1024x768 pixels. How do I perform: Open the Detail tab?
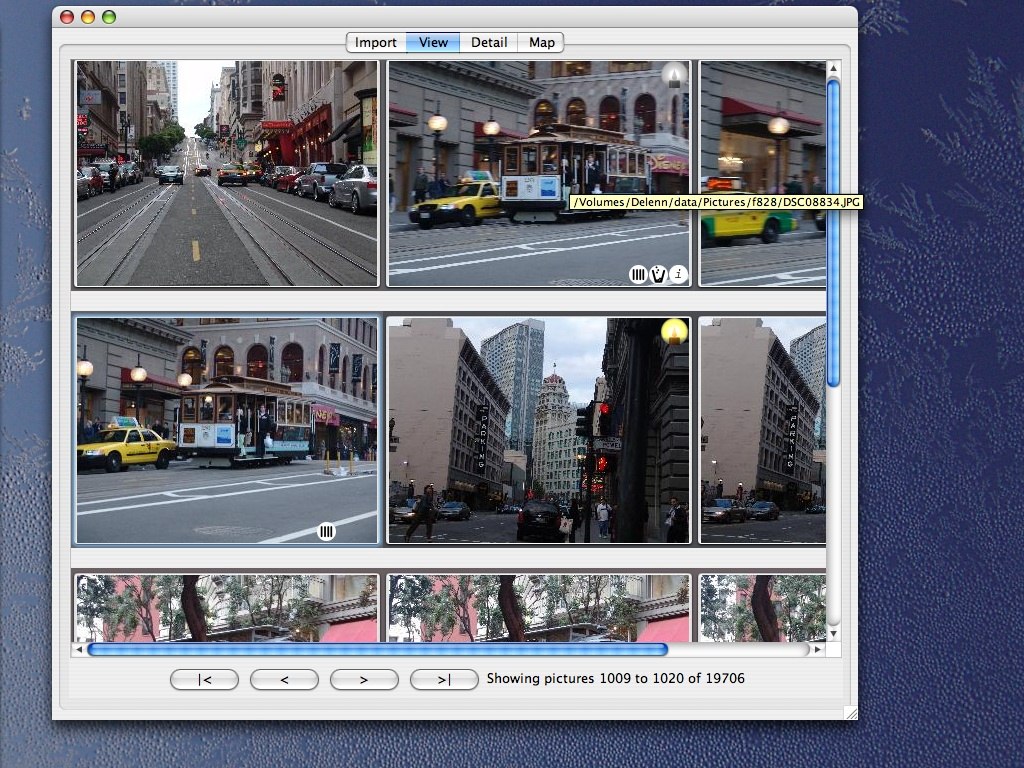tap(488, 42)
